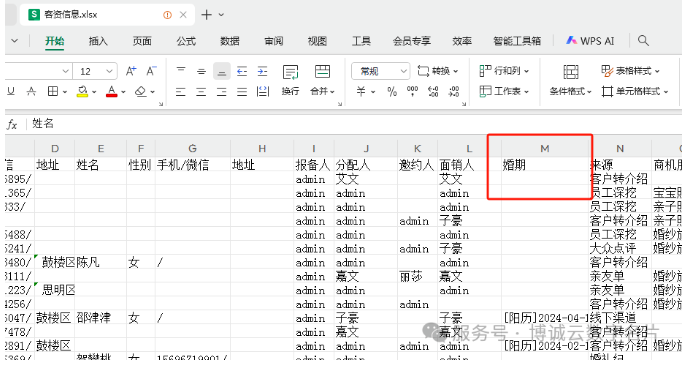Close the 客资信息.xlsx tab
Image resolution: width=696 pixels, height=369 pixels.
click(183, 15)
